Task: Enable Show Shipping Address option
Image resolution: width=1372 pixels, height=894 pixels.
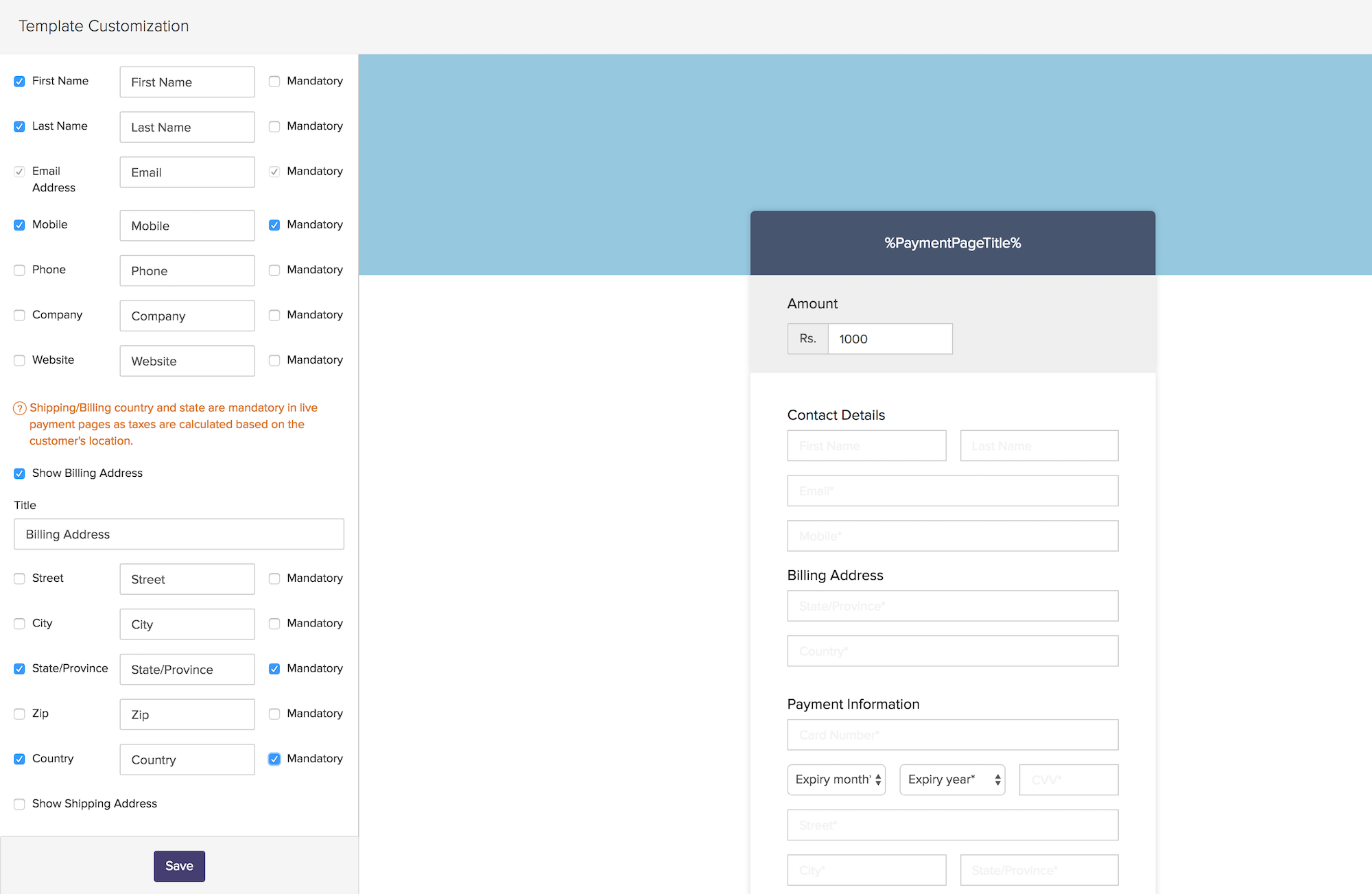Action: (x=19, y=804)
